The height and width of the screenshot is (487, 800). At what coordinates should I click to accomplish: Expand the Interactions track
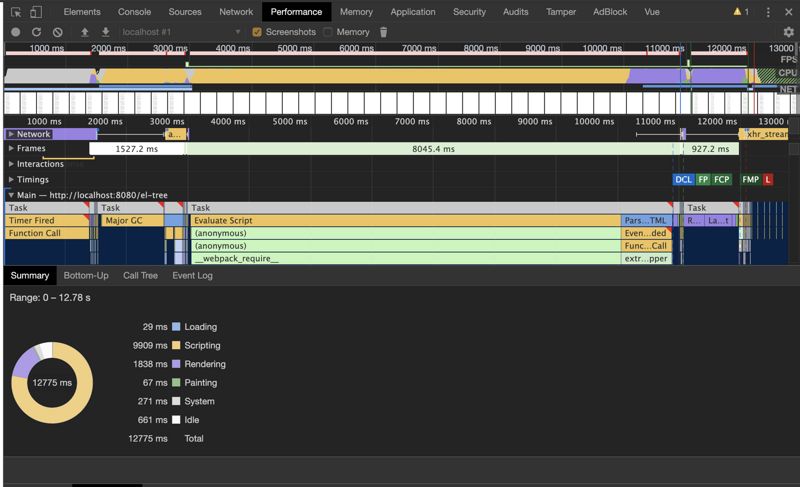[x=11, y=164]
